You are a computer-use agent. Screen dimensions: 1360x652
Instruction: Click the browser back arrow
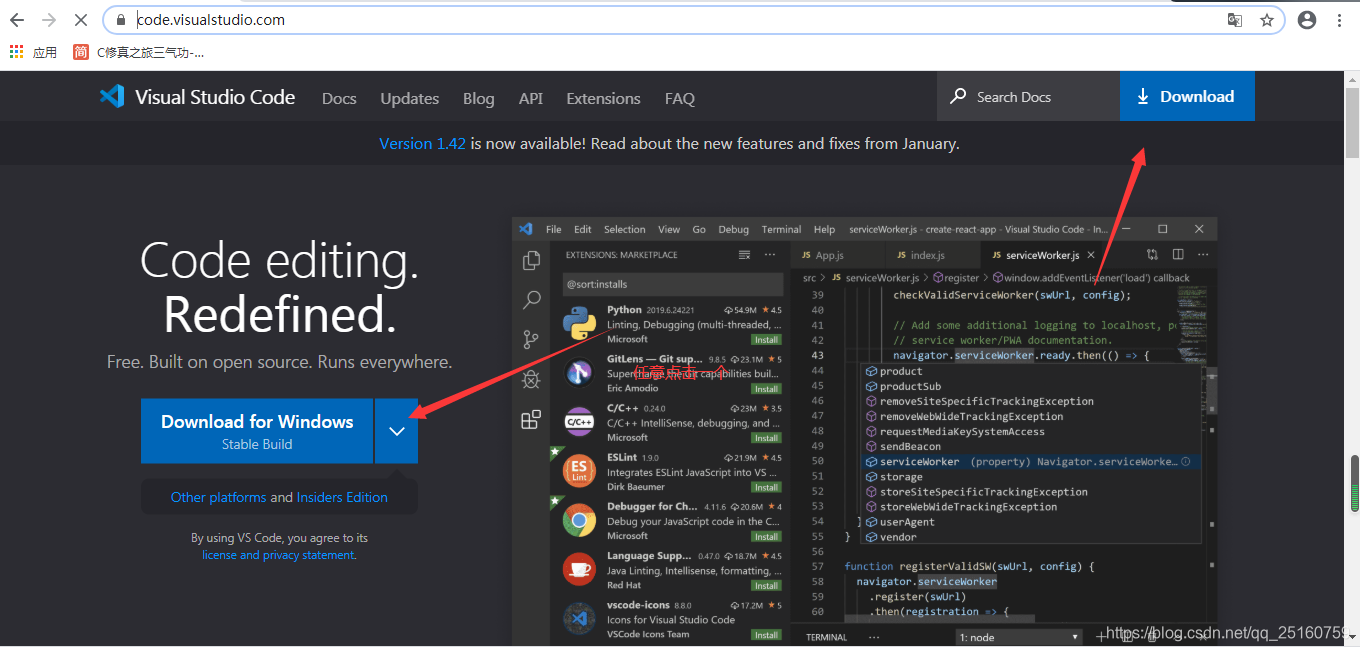[17, 20]
